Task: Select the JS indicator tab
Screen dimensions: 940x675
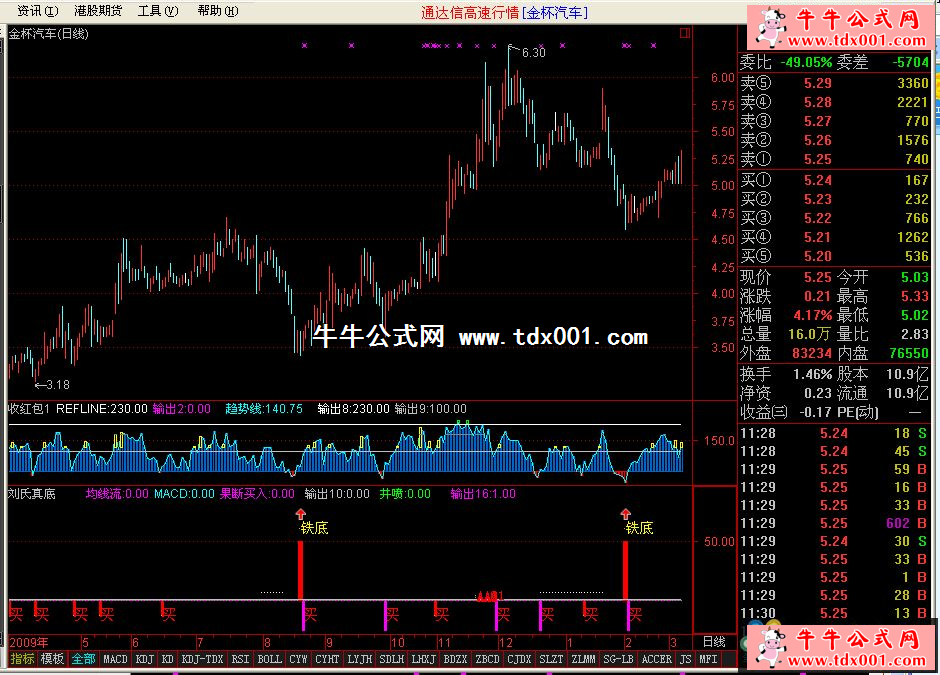Action: (685, 659)
